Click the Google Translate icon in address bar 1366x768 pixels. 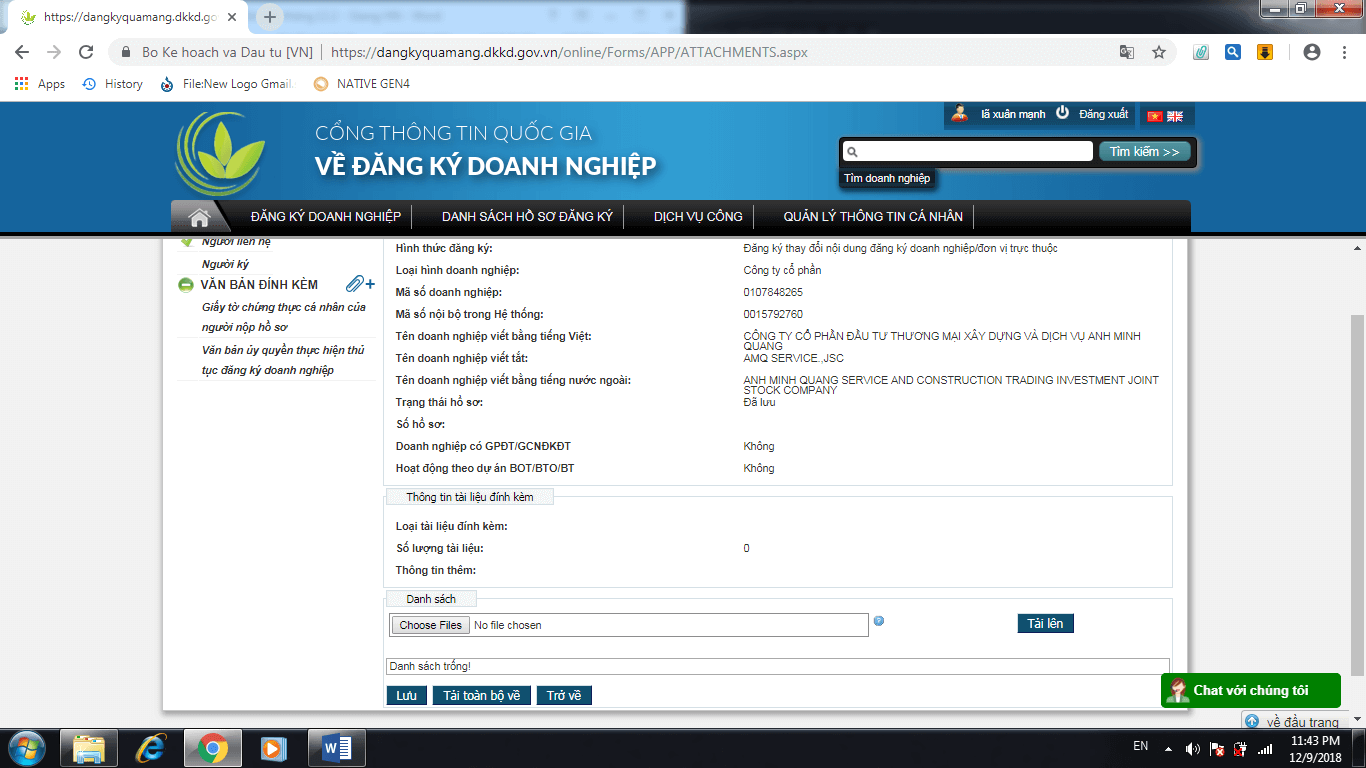click(x=1127, y=52)
